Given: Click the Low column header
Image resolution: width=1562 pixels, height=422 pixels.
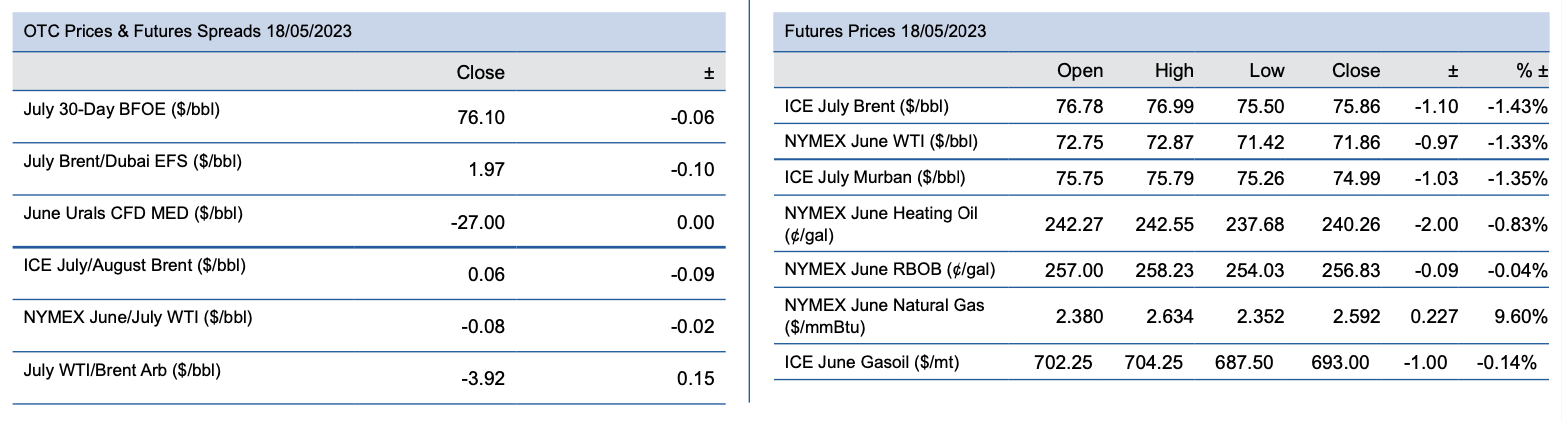Looking at the screenshot, I should 1266,71.
